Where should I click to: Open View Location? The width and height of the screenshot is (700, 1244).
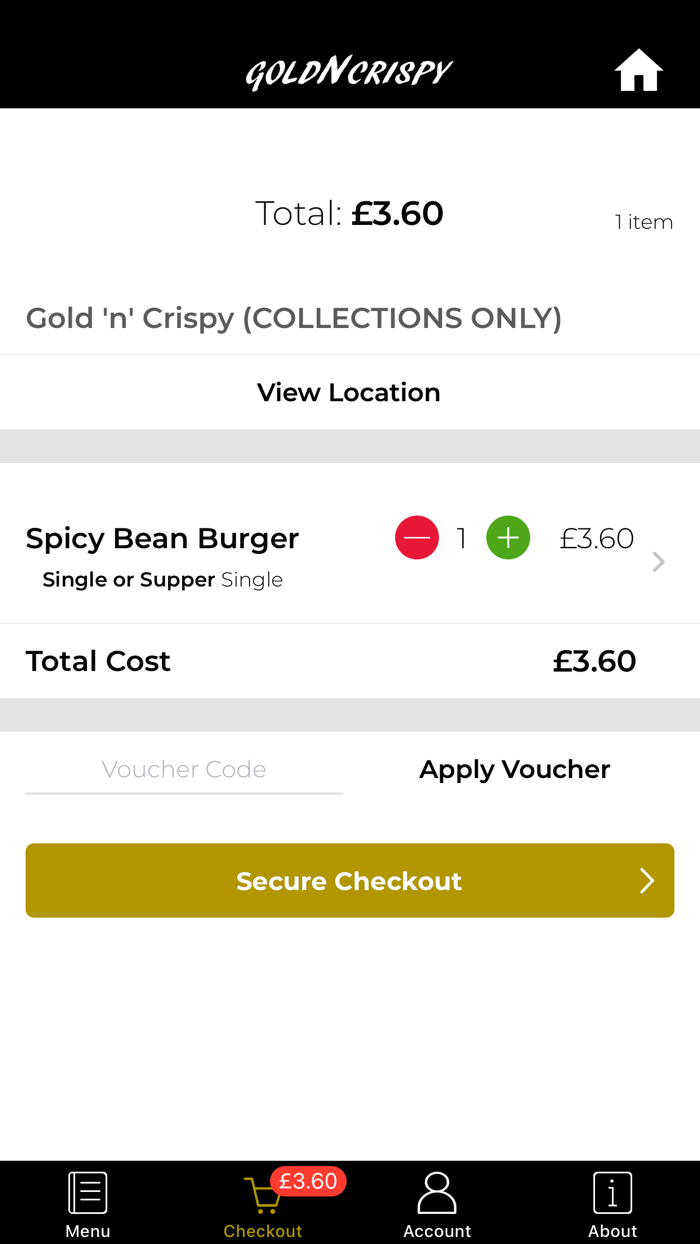click(349, 392)
